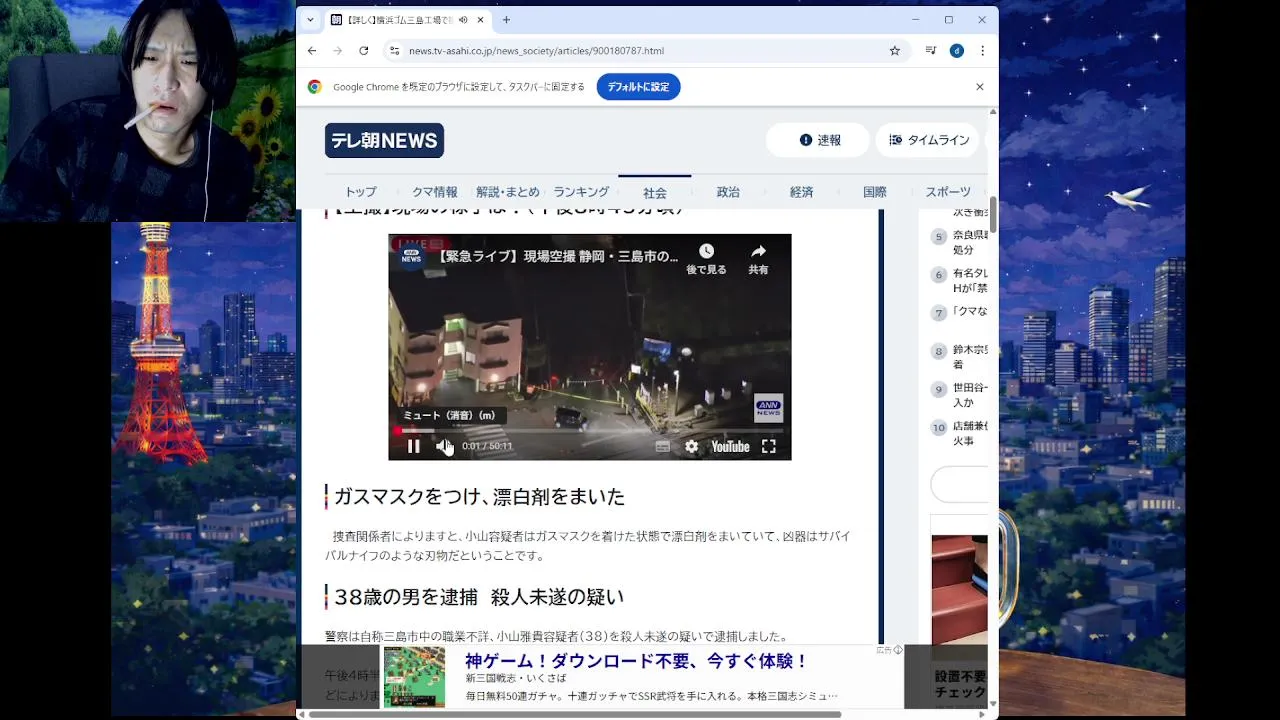Image resolution: width=1280 pixels, height=720 pixels.
Task: Bookmark this page with star icon
Action: (895, 51)
